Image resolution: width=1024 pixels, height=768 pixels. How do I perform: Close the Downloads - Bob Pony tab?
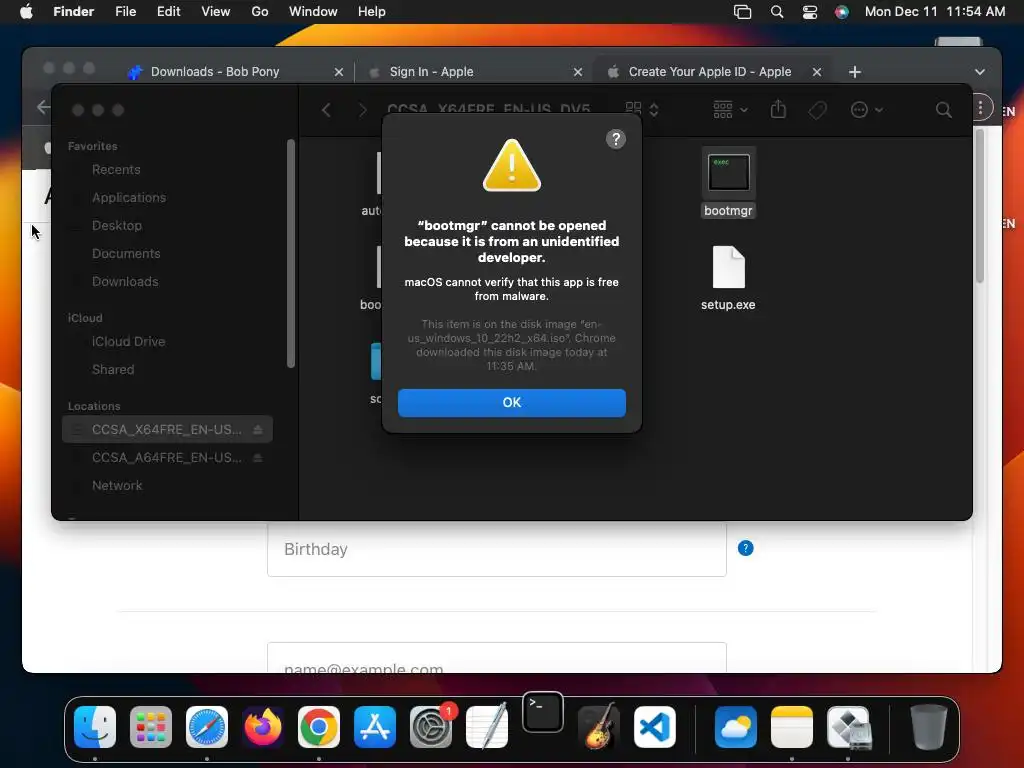point(338,72)
